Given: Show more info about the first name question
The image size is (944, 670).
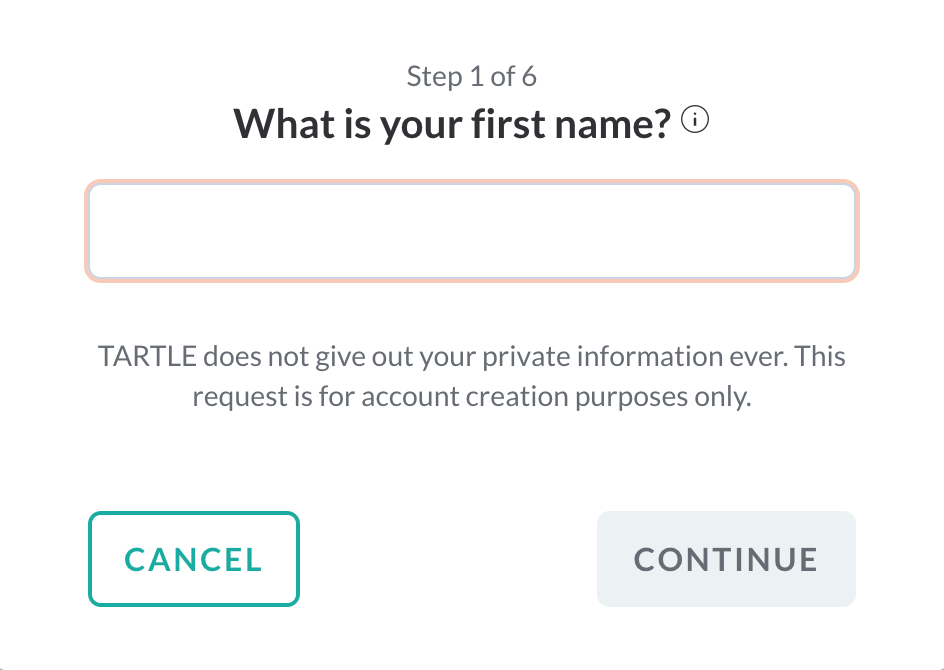Looking at the screenshot, I should point(696,121).
